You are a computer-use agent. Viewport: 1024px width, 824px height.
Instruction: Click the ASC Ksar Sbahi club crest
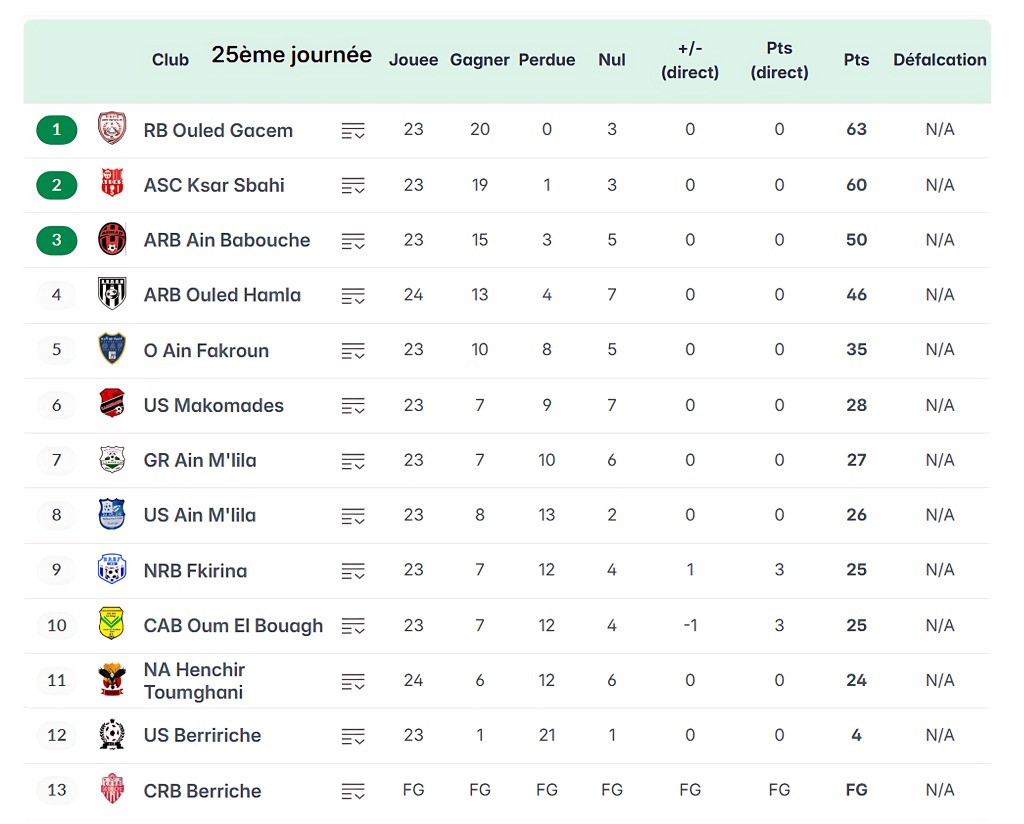112,185
